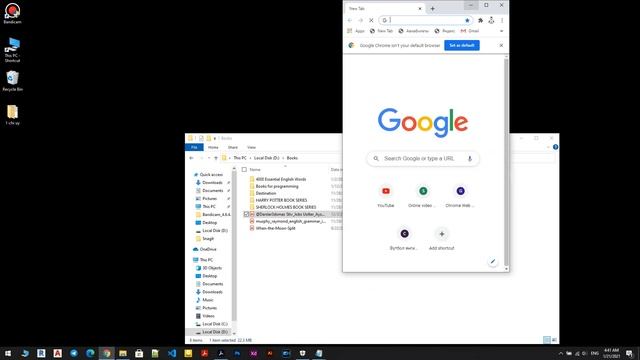This screenshot has height=360, width=640.
Task: Dismiss the default browser notification bar
Action: click(x=501, y=45)
